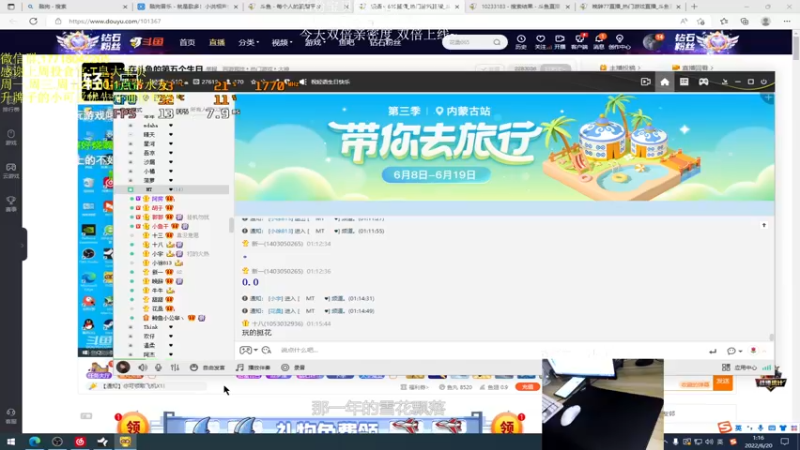This screenshot has width=800, height=450.
Task: Open the emoji picker next to chat input
Action: 266,350
